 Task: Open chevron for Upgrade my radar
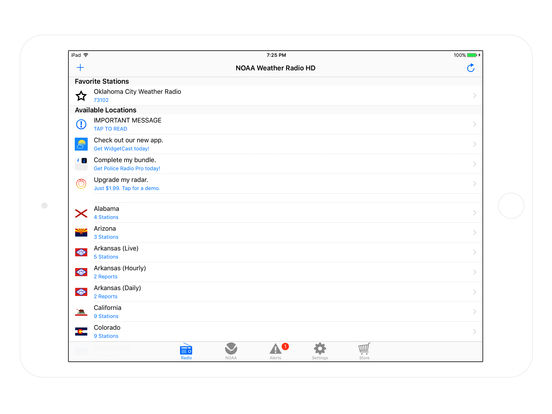click(475, 183)
